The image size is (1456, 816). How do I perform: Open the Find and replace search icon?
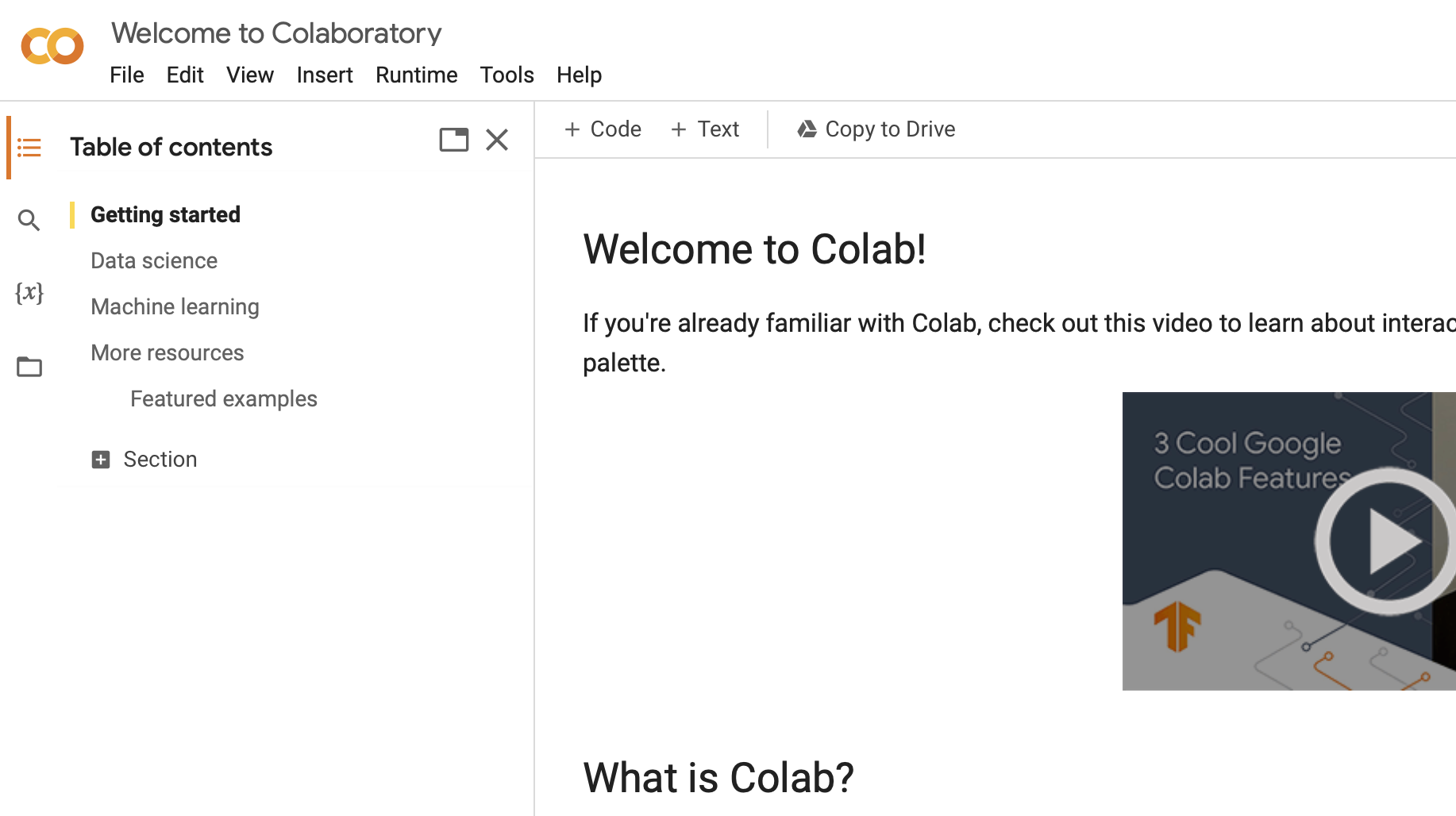click(29, 220)
